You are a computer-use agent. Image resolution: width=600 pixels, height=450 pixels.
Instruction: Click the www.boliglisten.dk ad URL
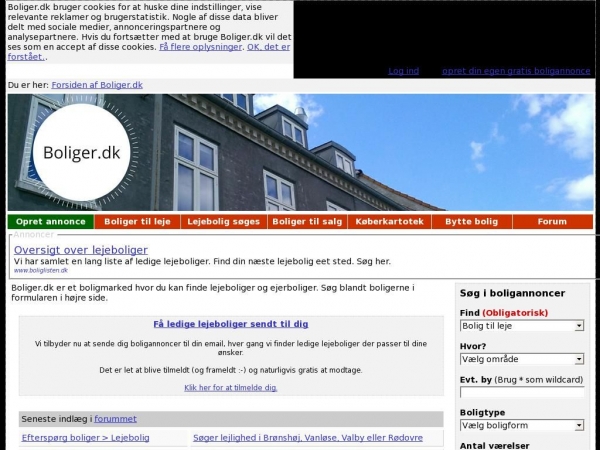click(41, 271)
